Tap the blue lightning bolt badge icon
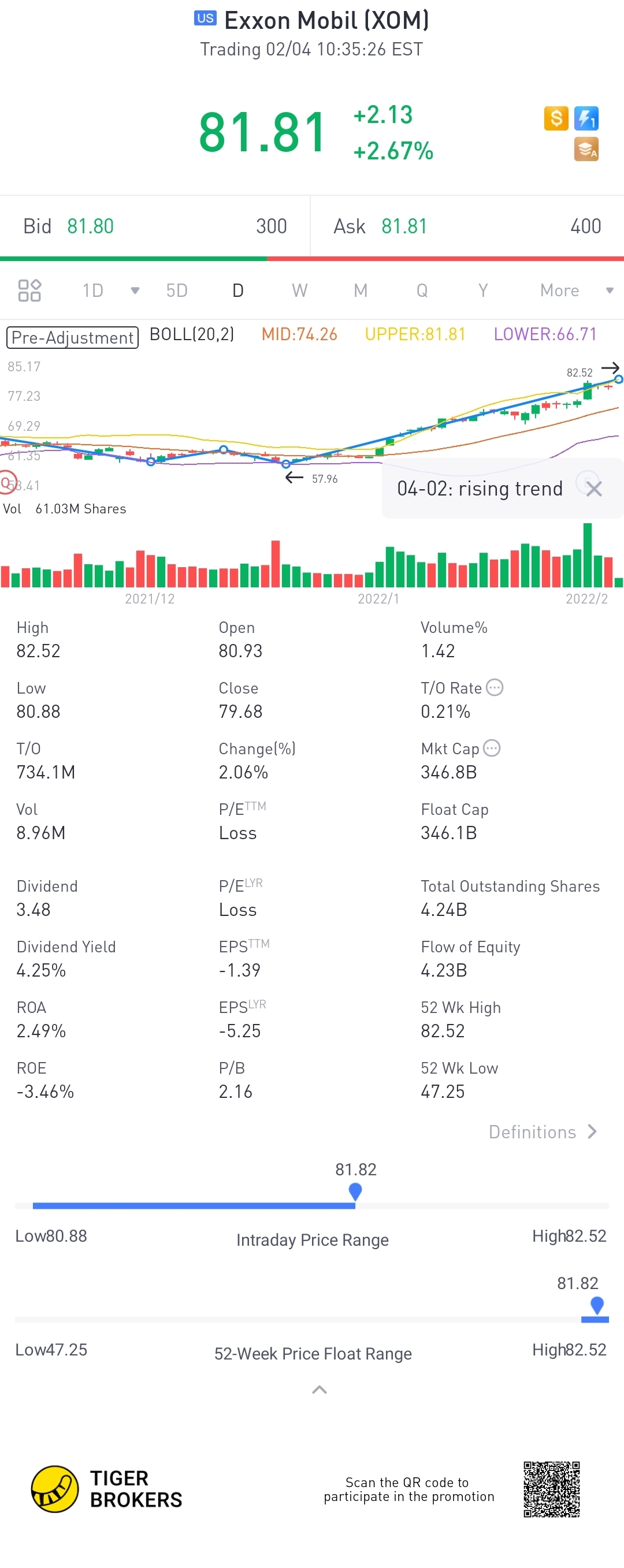 (x=586, y=118)
